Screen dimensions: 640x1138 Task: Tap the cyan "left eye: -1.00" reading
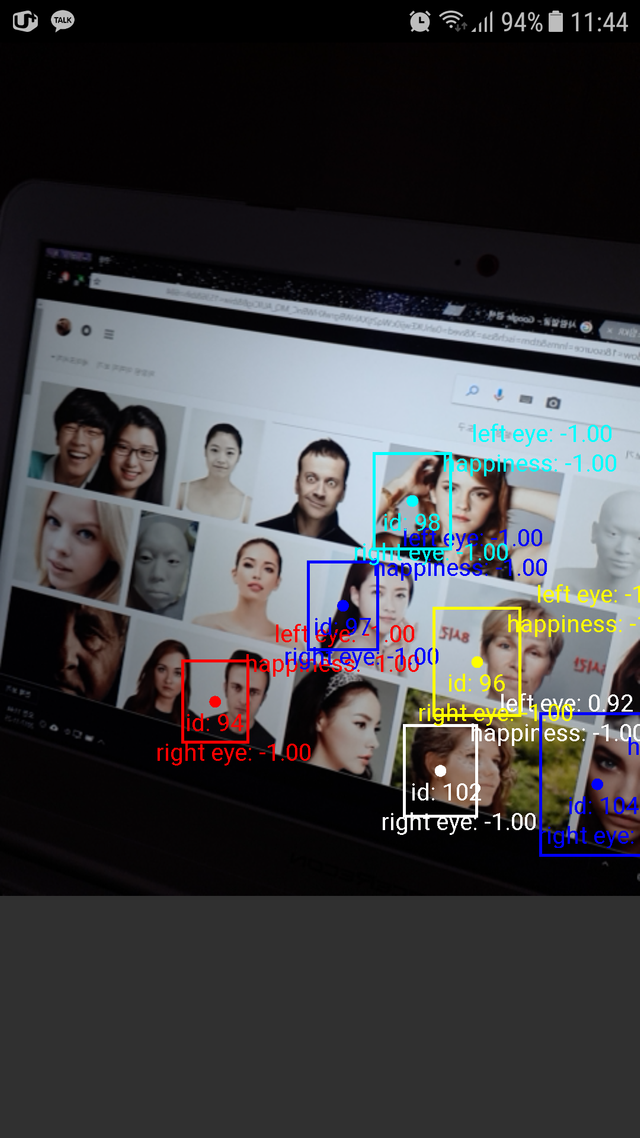pyautogui.click(x=542, y=434)
